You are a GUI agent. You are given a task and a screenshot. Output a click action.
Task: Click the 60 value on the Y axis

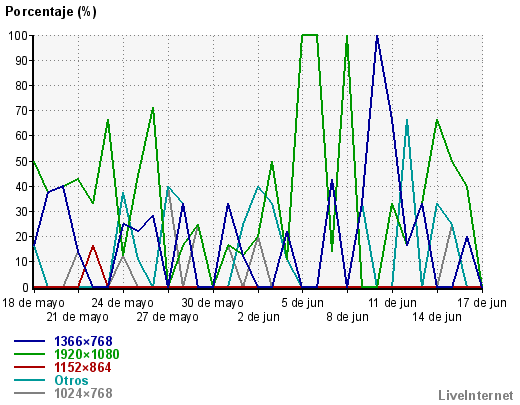[22, 136]
